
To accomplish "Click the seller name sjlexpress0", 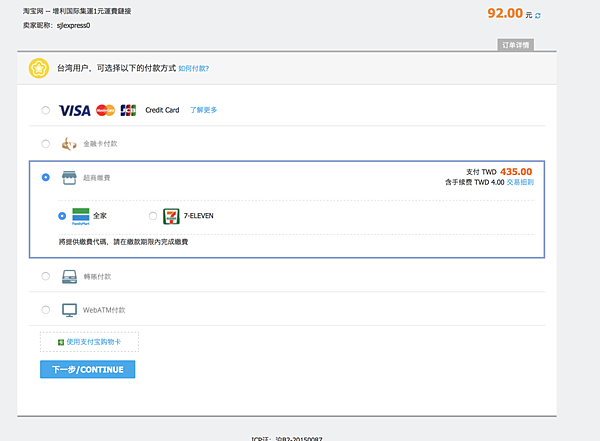I will (x=73, y=26).
